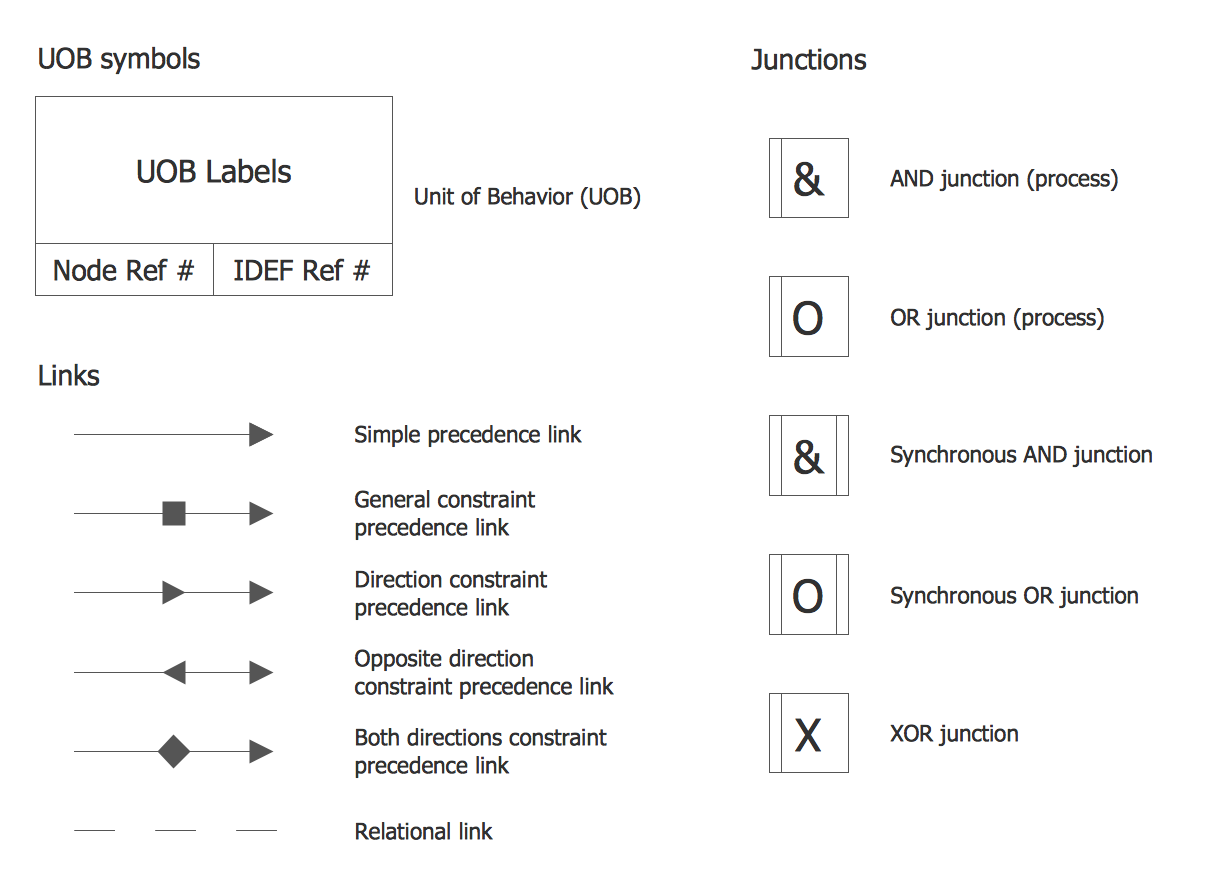Click the diamond on both directions link
Image resolution: width=1217 pixels, height=887 pixels.
(x=174, y=751)
